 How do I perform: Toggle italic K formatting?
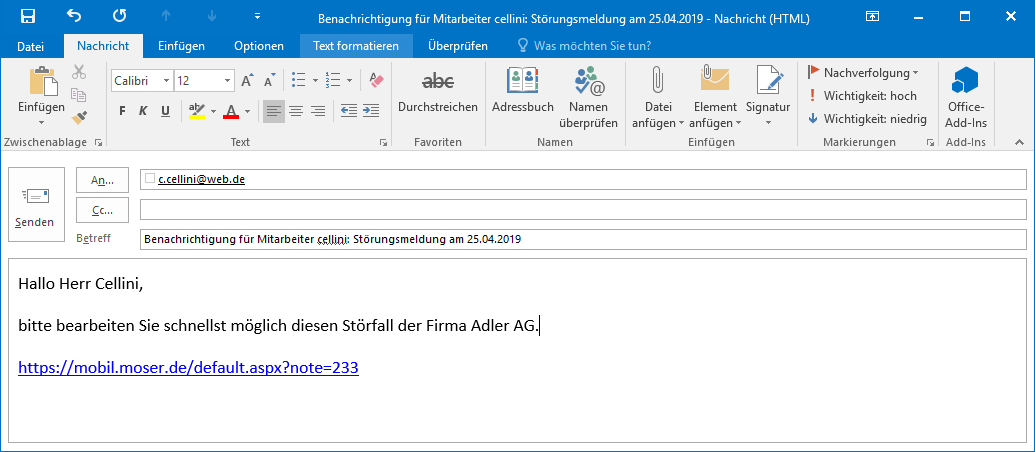pos(143,111)
